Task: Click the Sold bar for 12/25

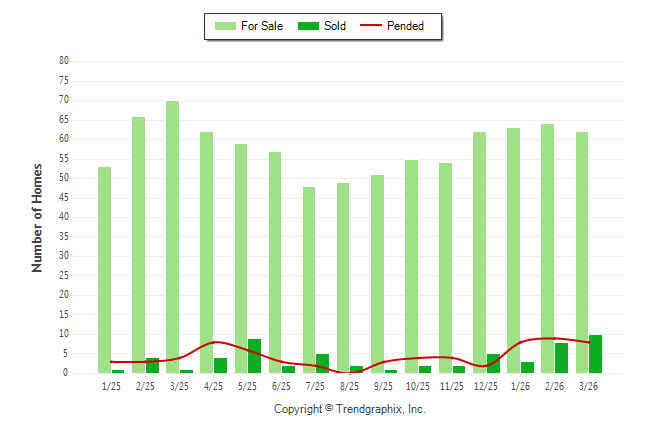Action: click(493, 363)
